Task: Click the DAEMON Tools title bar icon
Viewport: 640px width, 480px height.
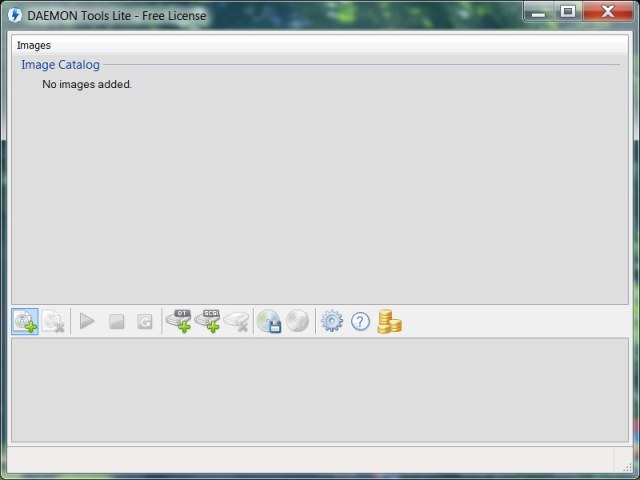Action: [x=15, y=14]
